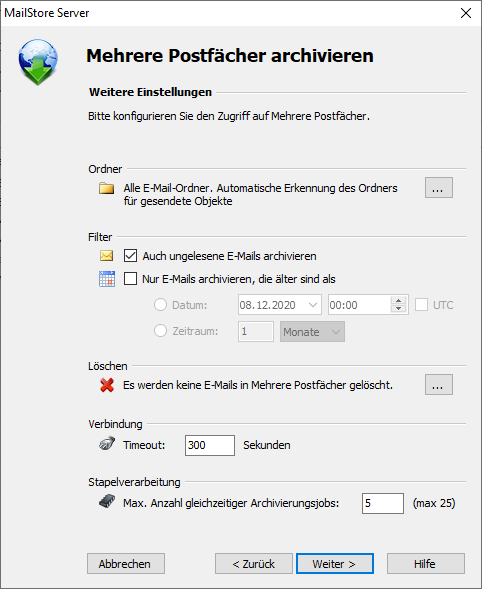Toggle 'Auch ungelesene E-Mails archivieren' checkbox
482x589 pixels.
130,256
